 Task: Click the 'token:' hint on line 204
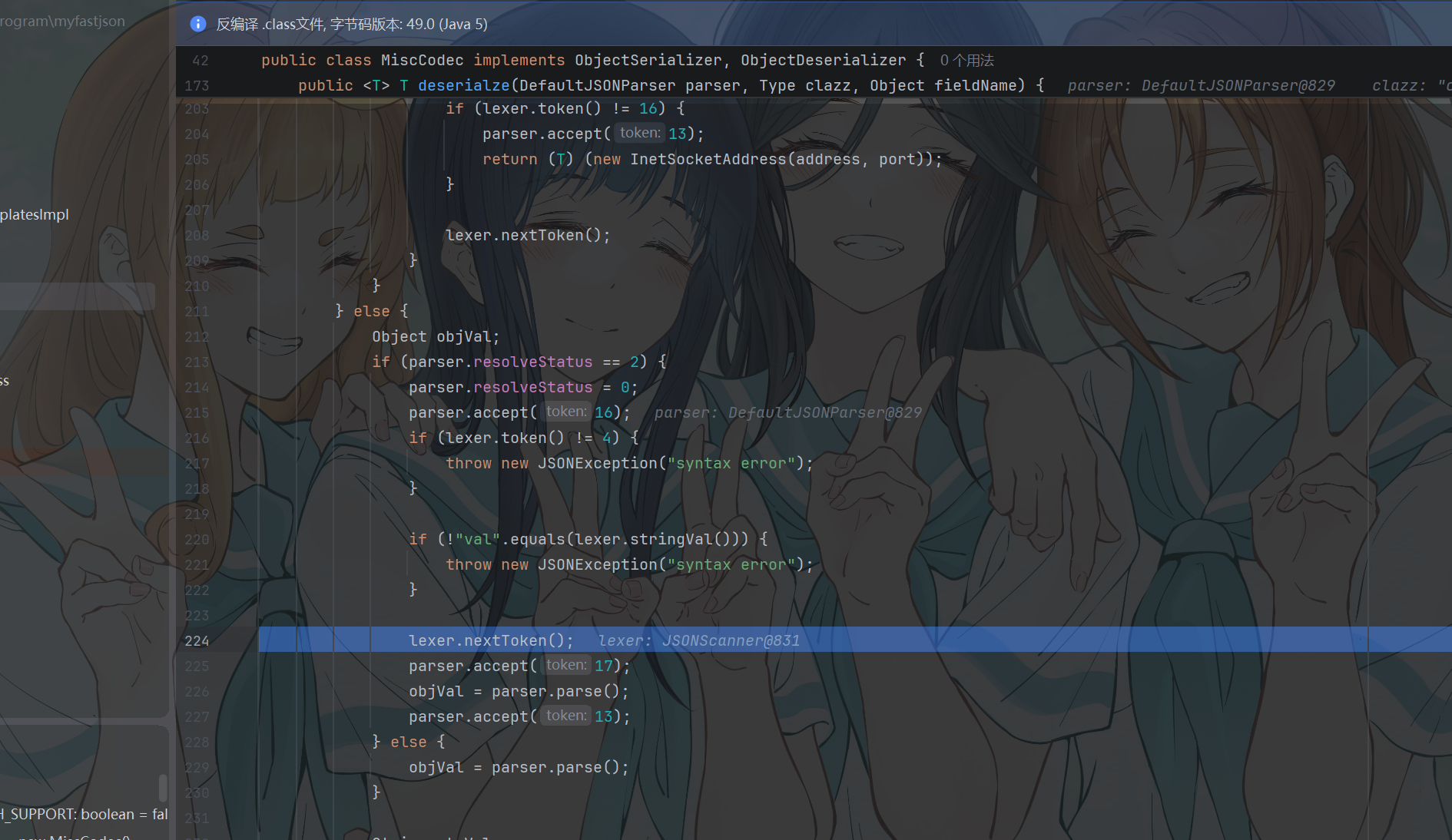[640, 133]
